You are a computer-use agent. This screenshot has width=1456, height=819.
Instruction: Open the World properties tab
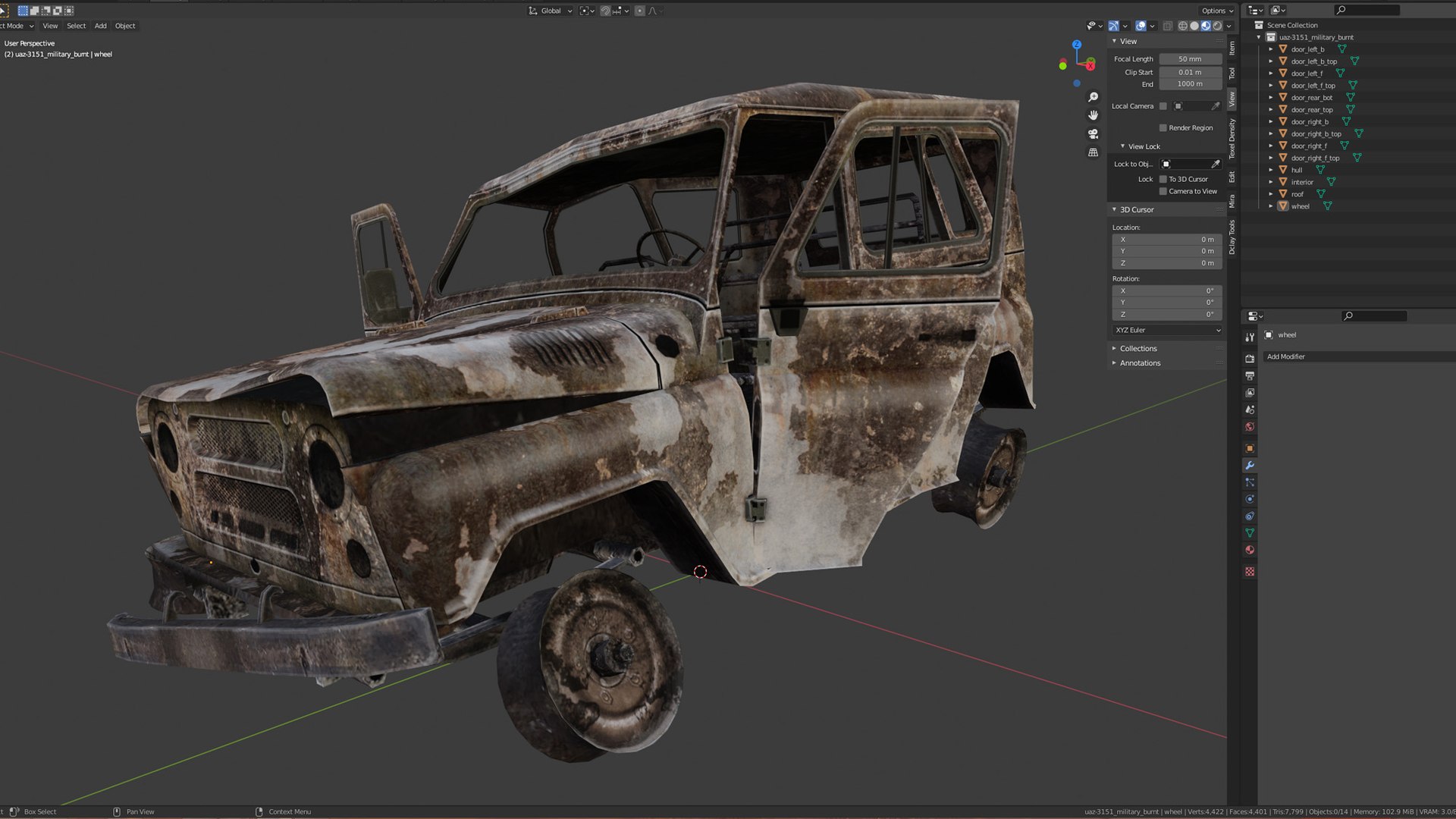coord(1250,427)
